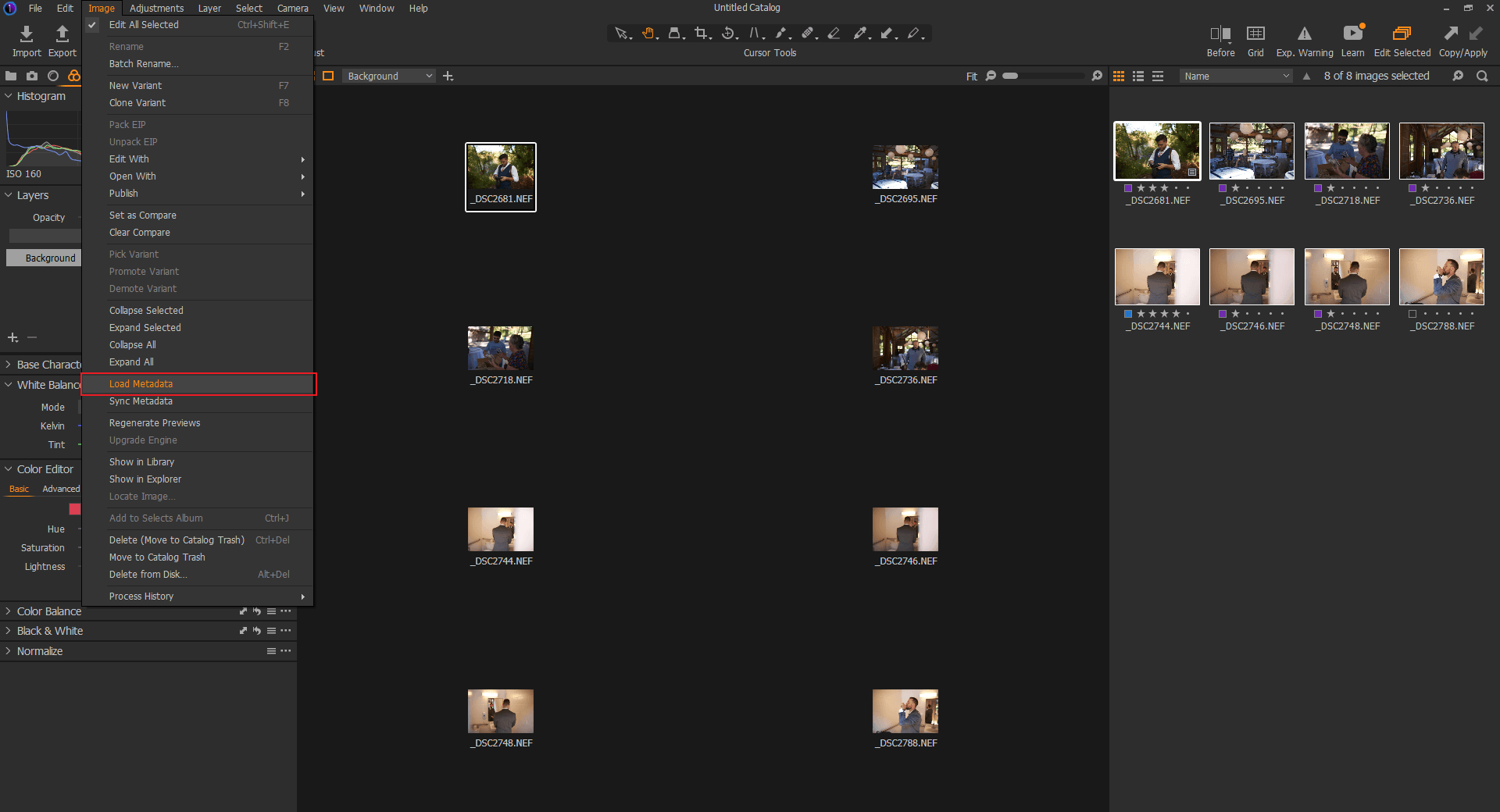1500x812 pixels.
Task: Switch browser to list view
Action: tap(1138, 76)
